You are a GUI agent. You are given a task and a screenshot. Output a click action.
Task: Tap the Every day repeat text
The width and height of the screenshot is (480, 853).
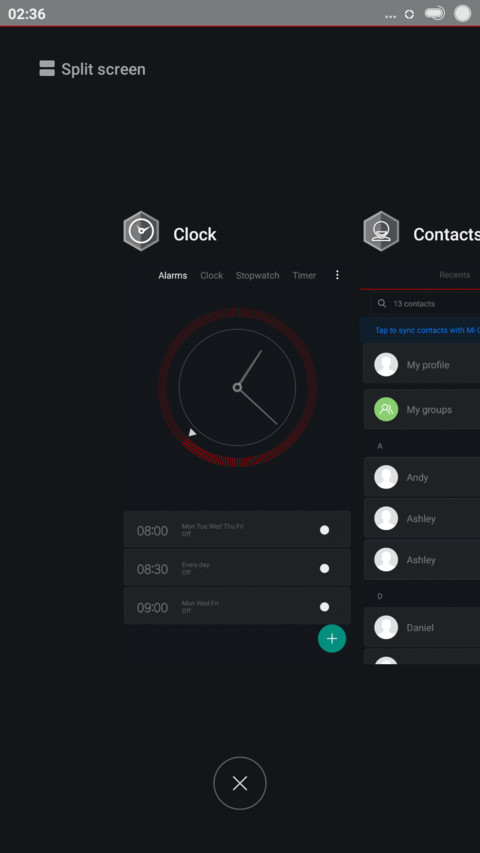[195, 565]
